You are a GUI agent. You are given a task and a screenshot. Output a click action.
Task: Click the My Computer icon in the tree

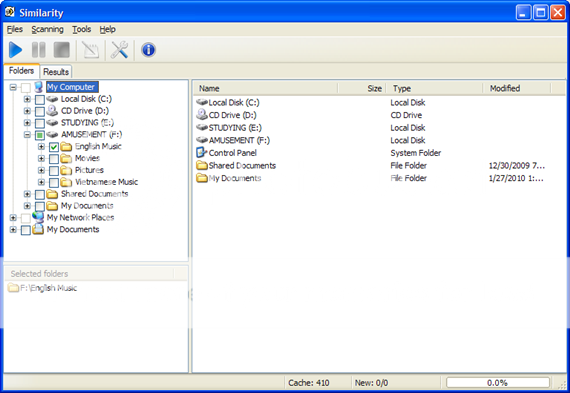(x=39, y=87)
